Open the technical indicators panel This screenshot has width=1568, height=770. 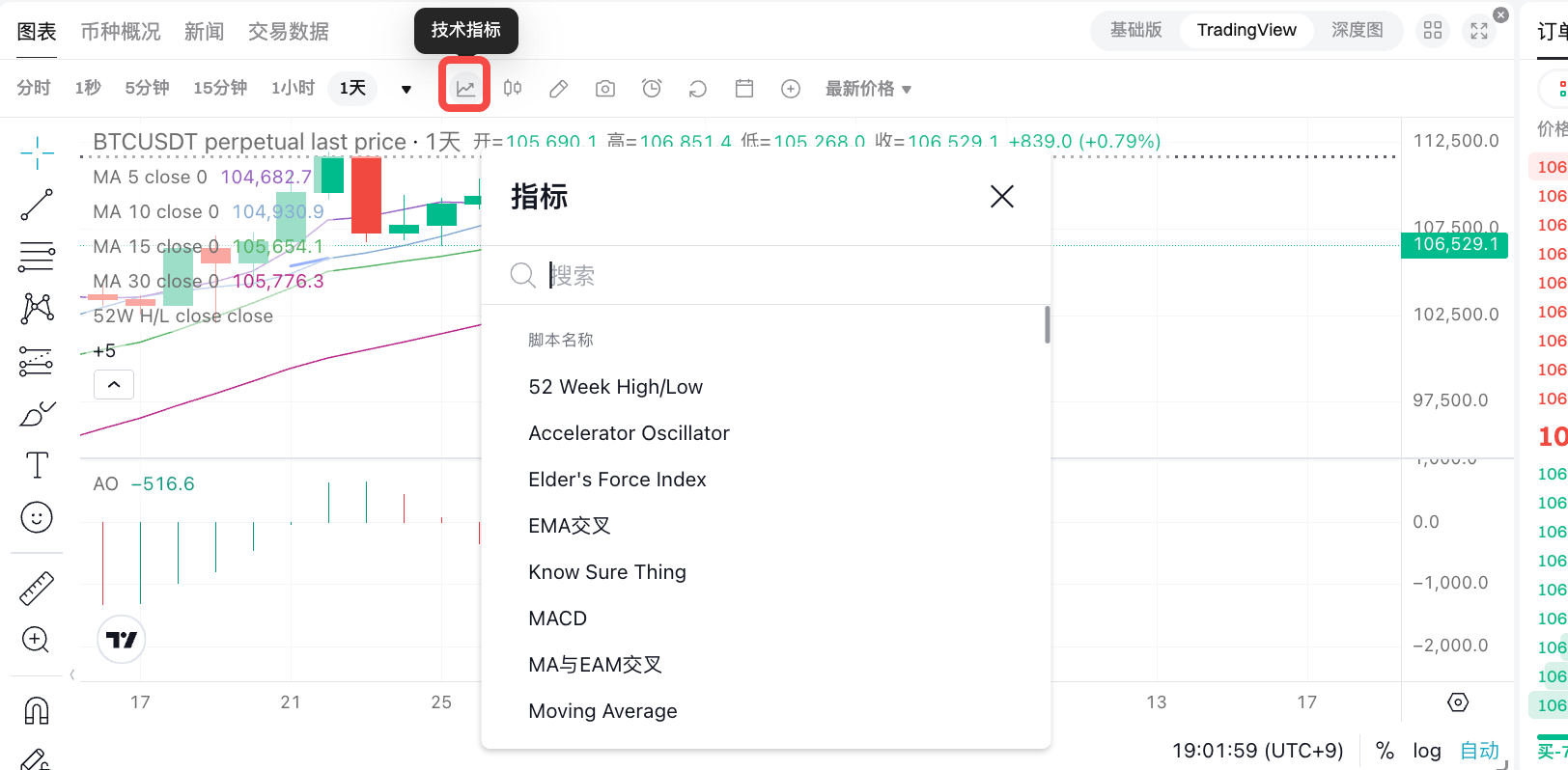(x=465, y=88)
